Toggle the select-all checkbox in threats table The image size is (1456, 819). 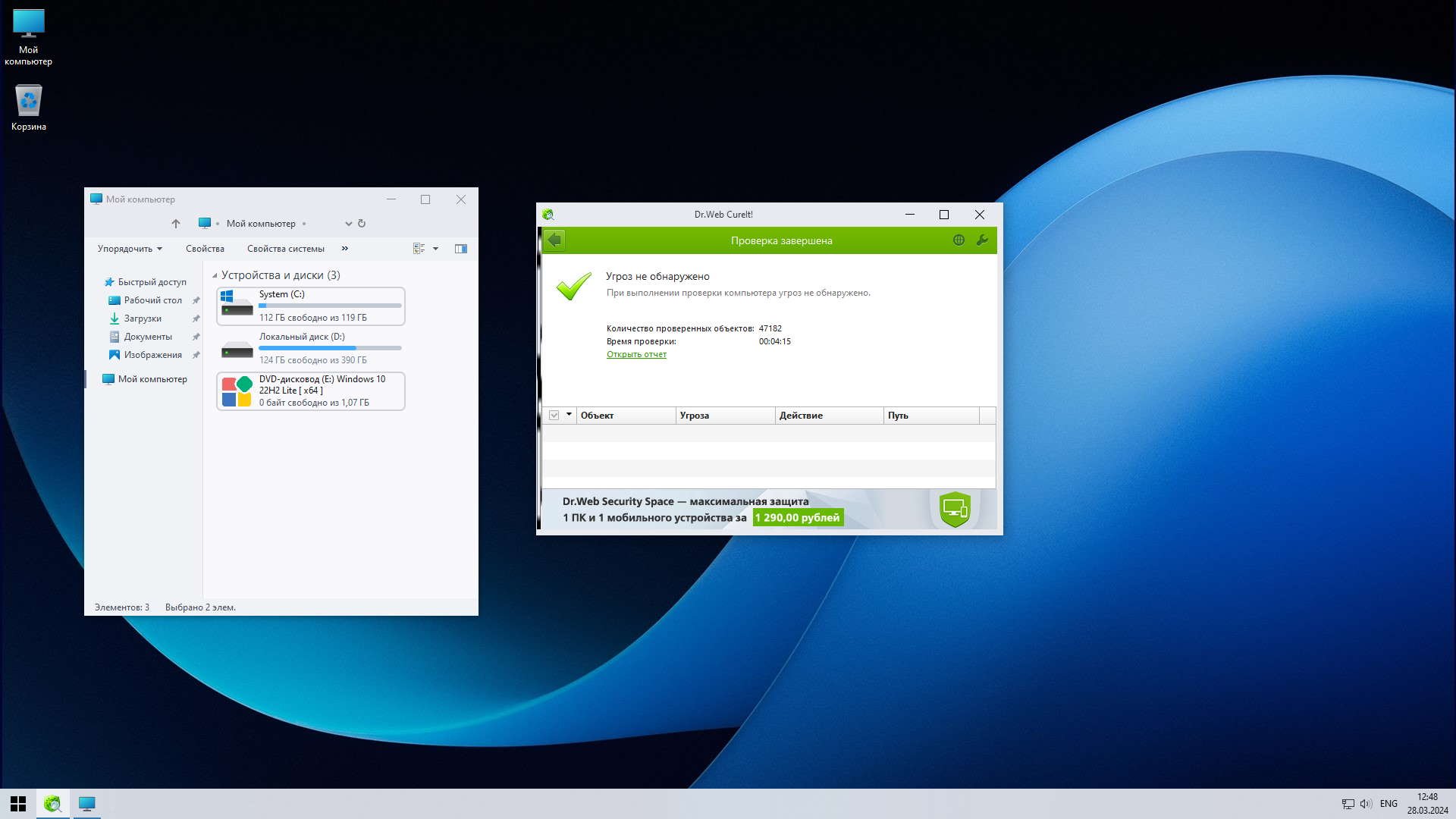554,416
